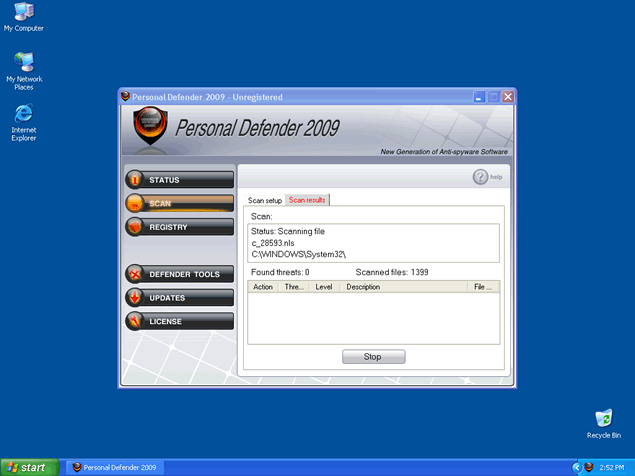635x476 pixels.
Task: Click the Status sidebar icon
Action: coord(135,180)
